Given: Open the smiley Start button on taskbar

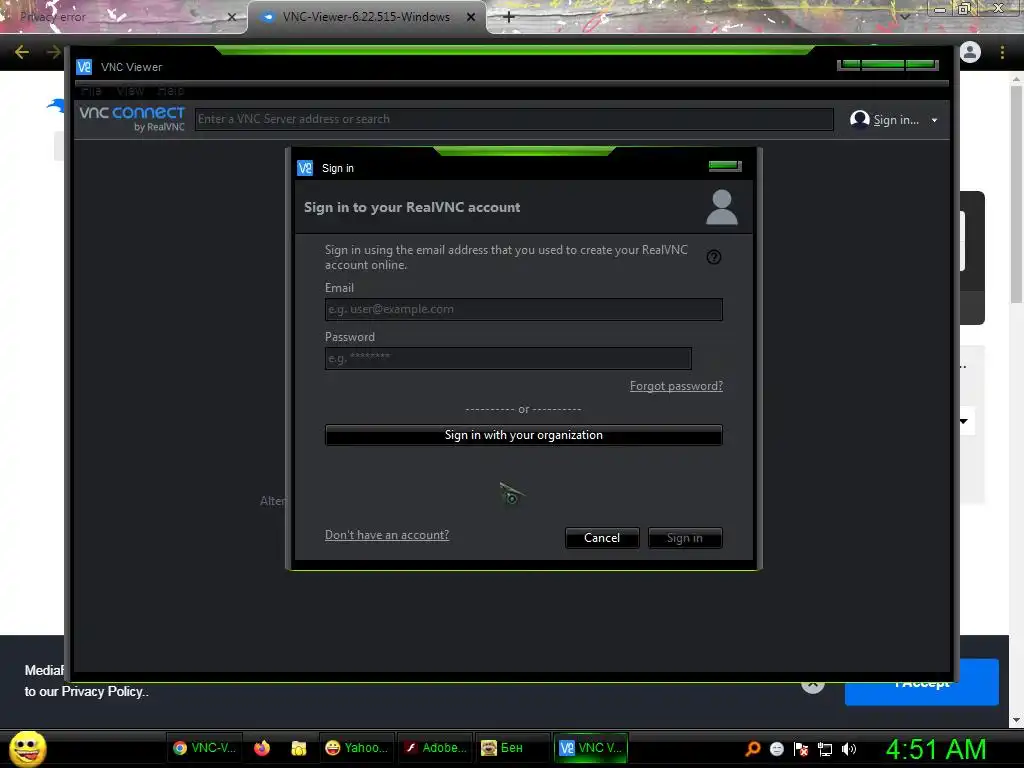Looking at the screenshot, I should pos(27,748).
